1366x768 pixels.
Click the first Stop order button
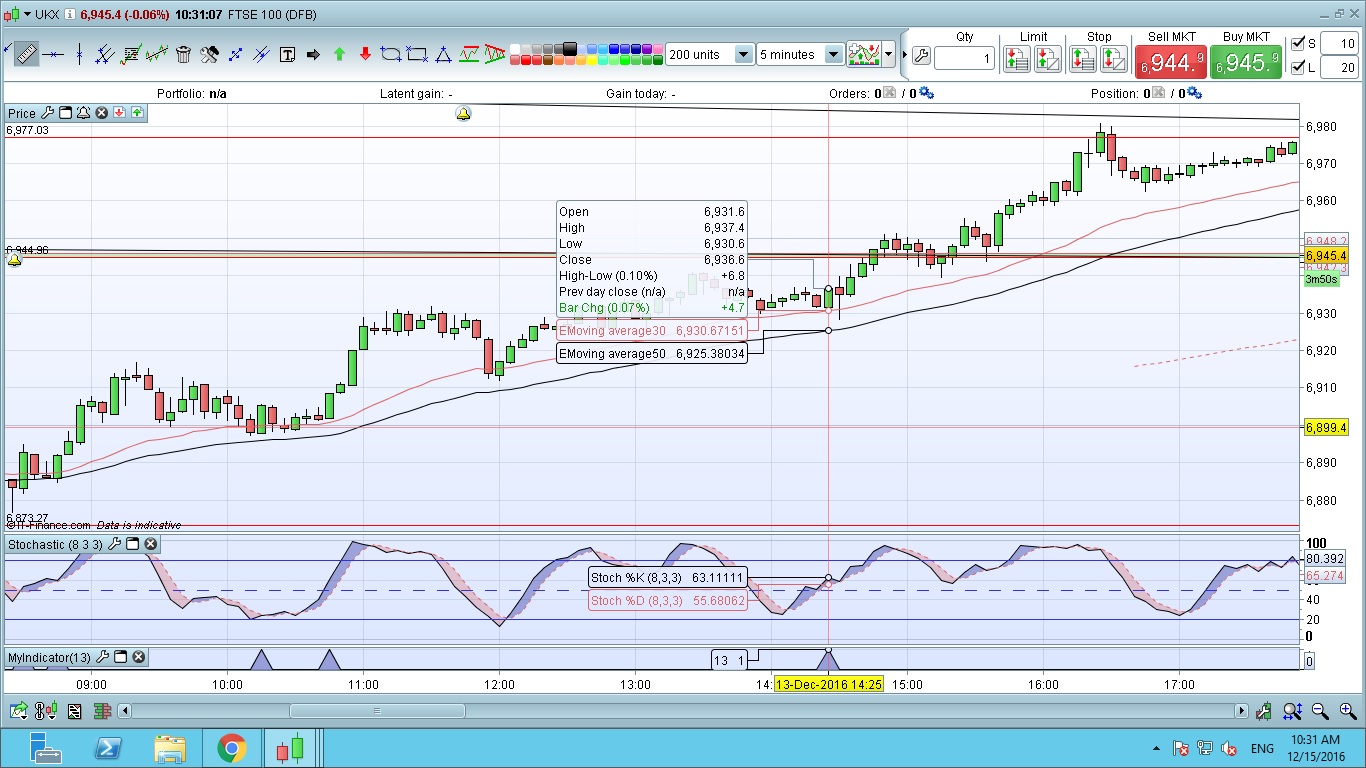pyautogui.click(x=1083, y=59)
